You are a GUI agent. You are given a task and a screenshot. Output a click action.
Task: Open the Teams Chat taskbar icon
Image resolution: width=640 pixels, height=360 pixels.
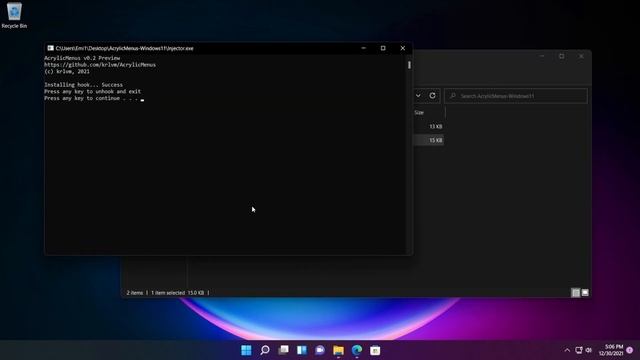tap(320, 350)
